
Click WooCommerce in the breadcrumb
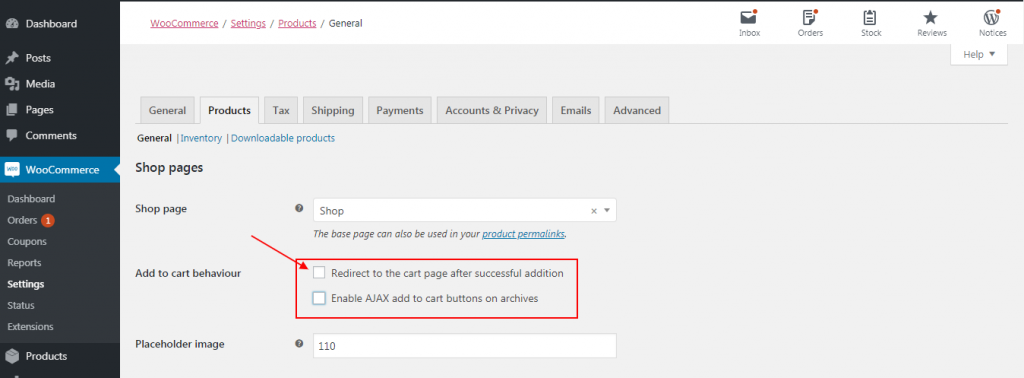(184, 24)
